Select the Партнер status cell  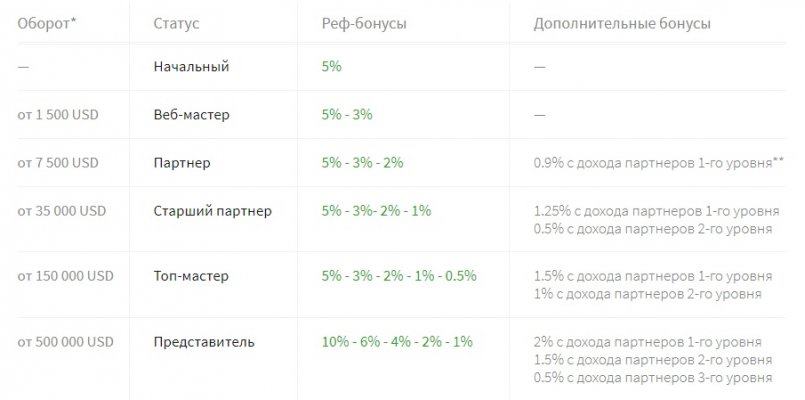(182, 163)
